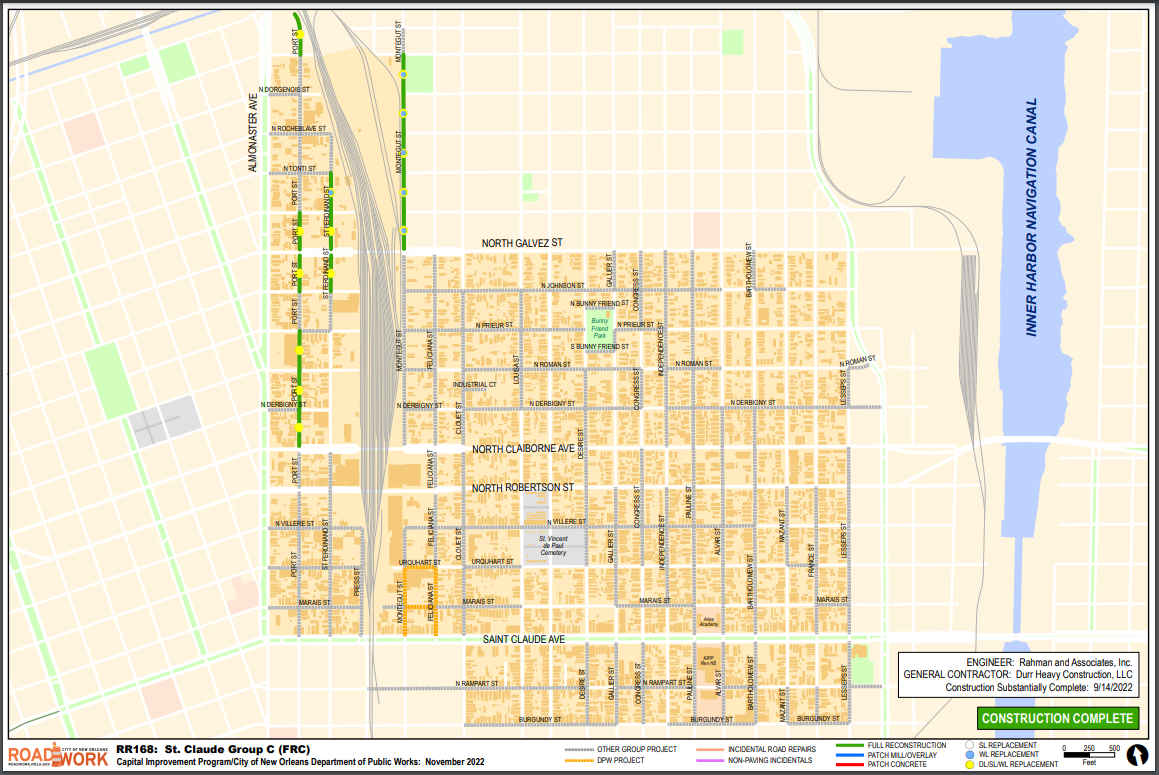Click the N Johnson St label
The height and width of the screenshot is (775, 1159).
[x=562, y=285]
